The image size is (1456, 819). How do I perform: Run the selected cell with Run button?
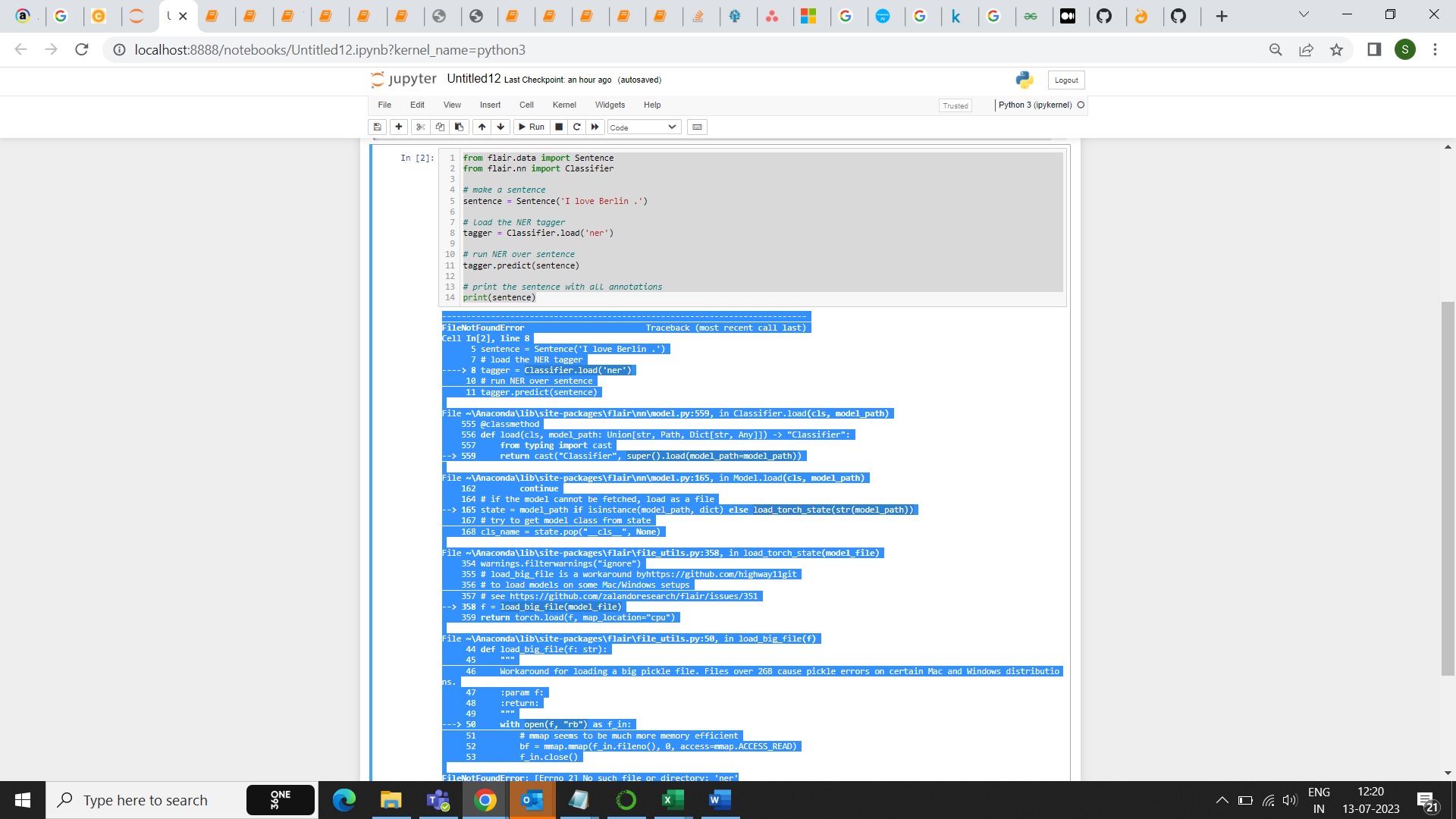[x=532, y=127]
